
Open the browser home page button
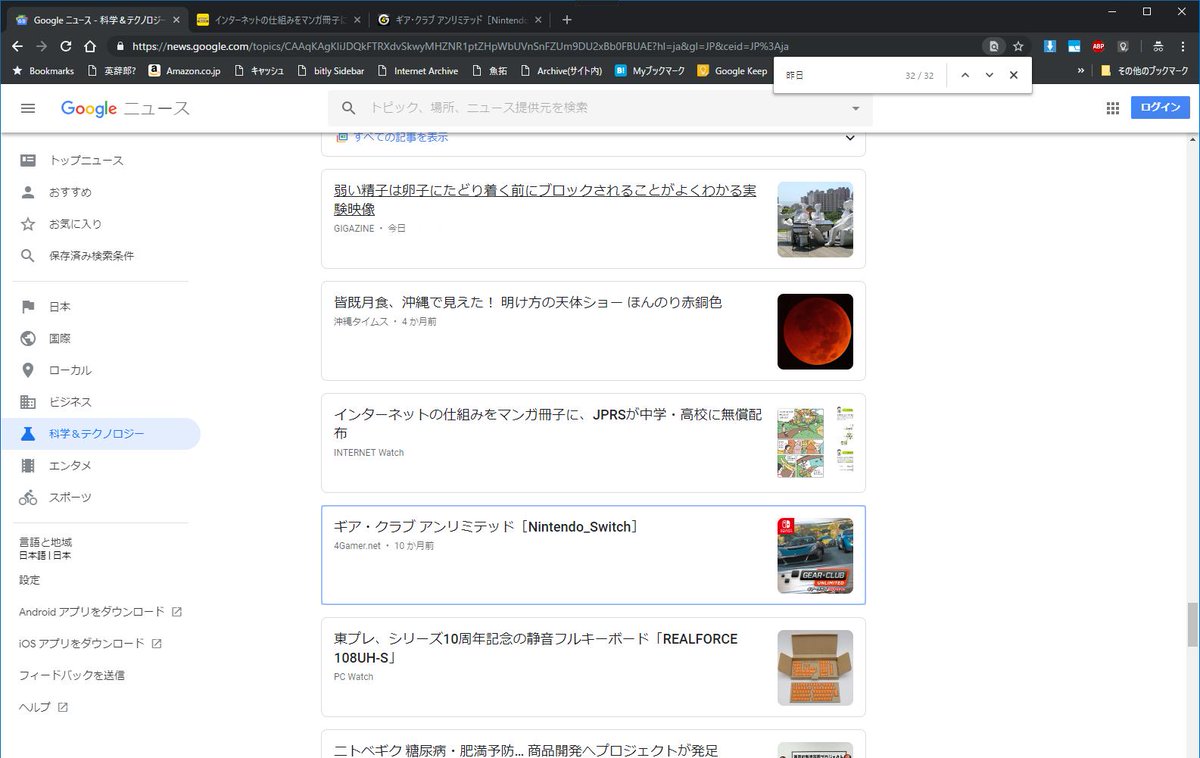(x=90, y=46)
